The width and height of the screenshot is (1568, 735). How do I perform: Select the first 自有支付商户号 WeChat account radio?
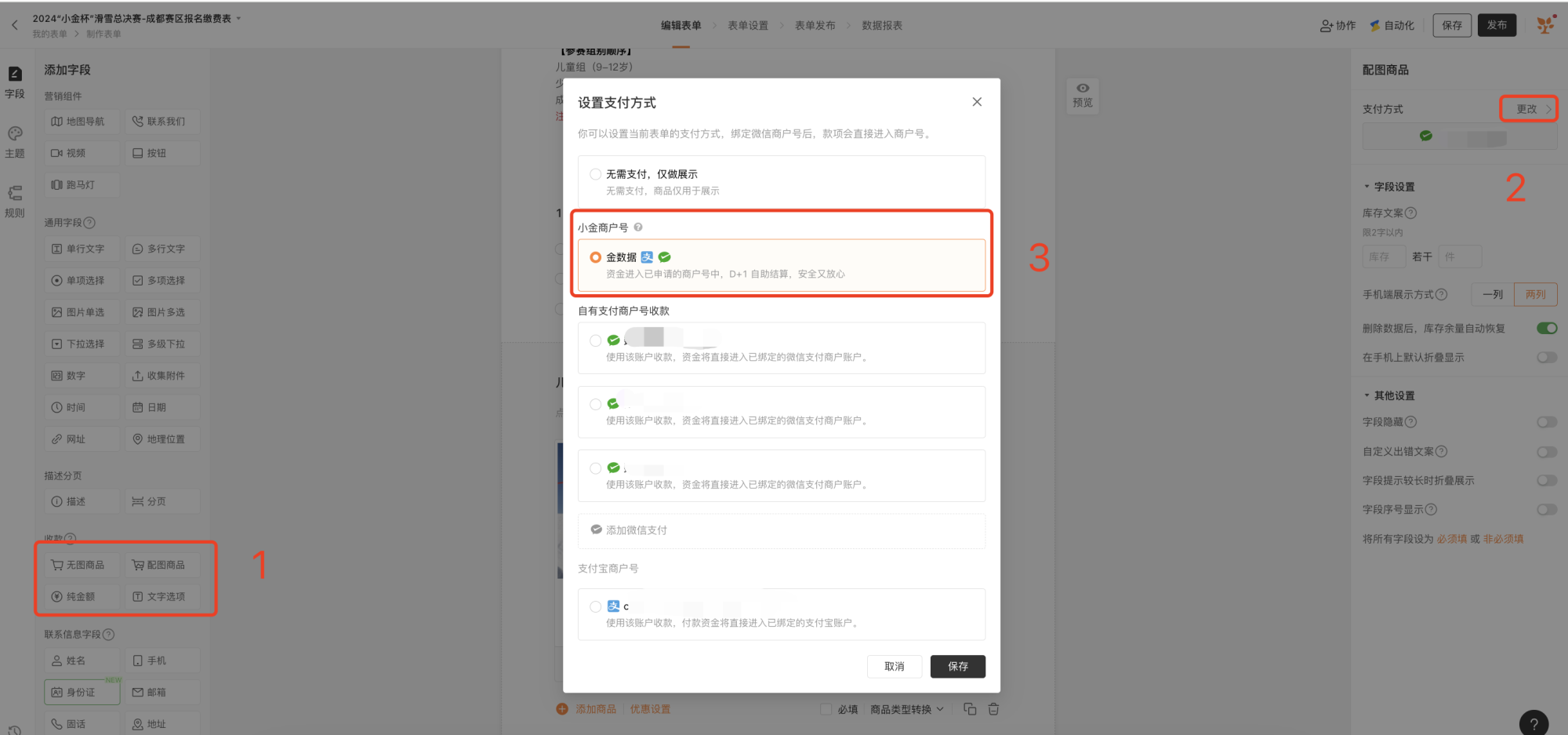point(596,340)
